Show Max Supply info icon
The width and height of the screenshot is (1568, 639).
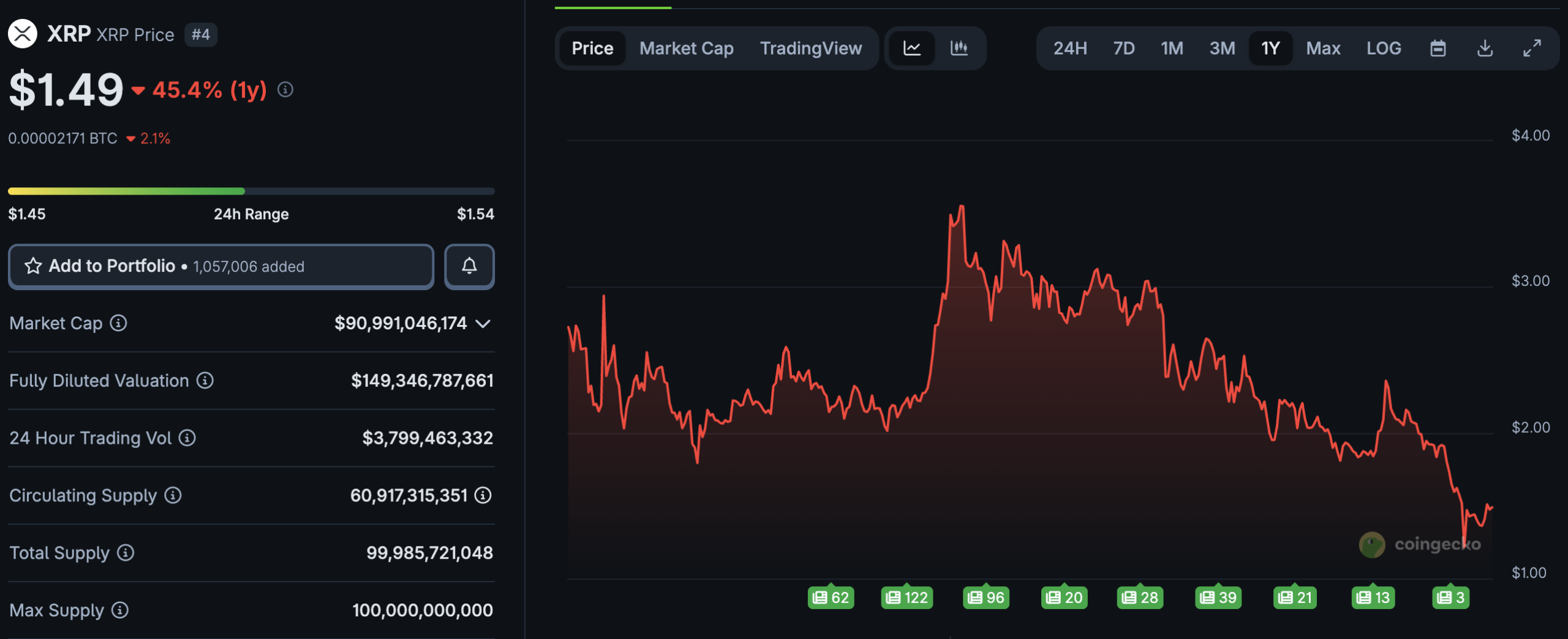point(120,610)
